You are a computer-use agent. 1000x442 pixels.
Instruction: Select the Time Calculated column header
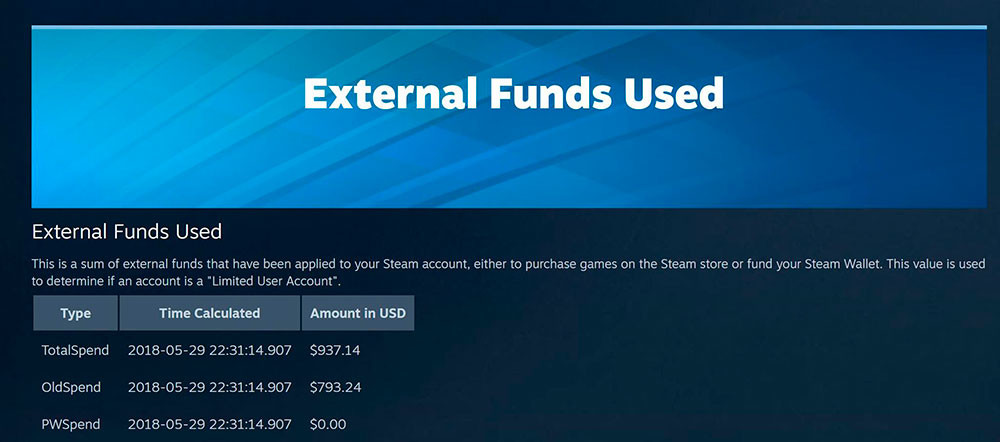click(x=210, y=313)
